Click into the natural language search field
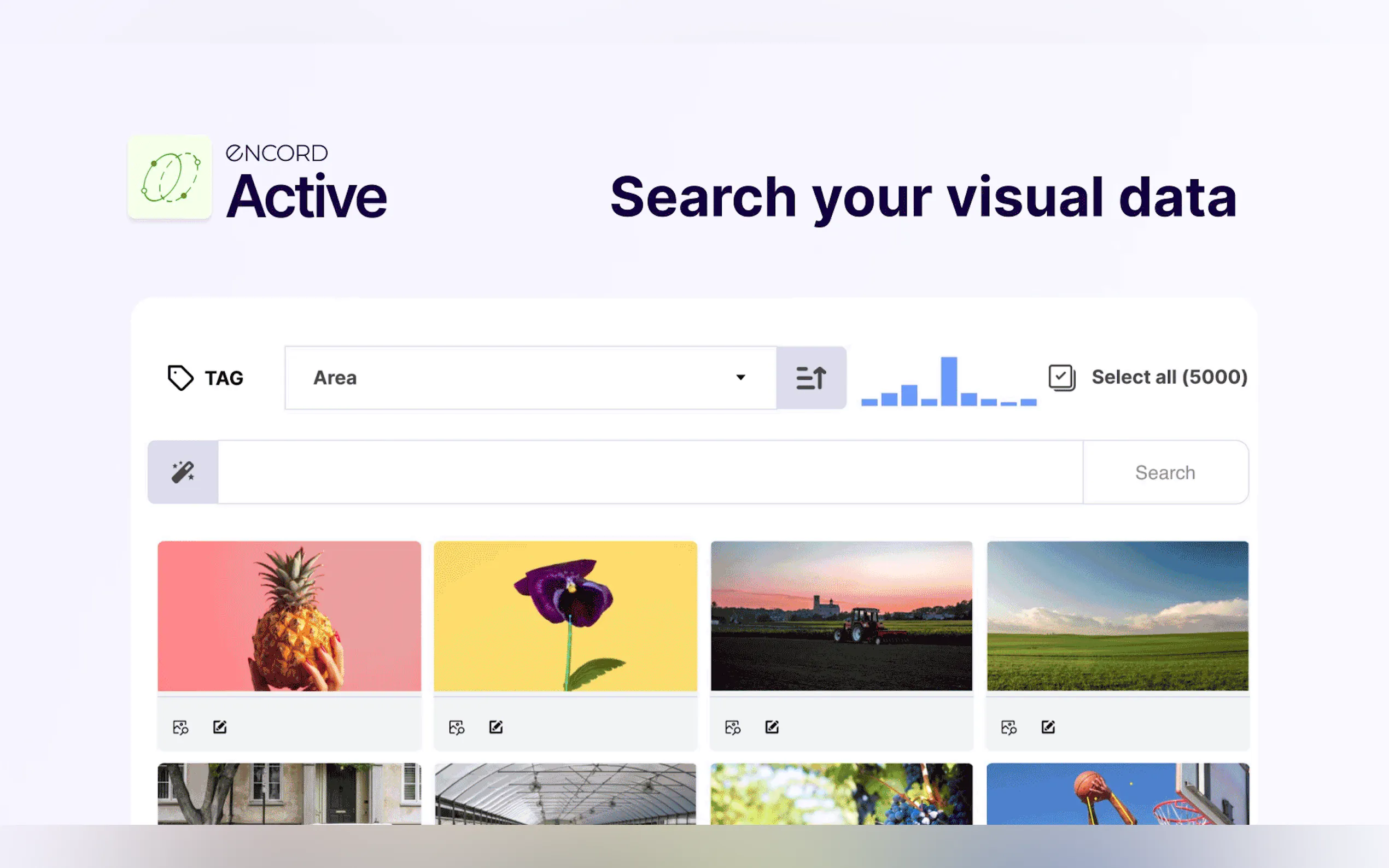The width and height of the screenshot is (1389, 868). (650, 472)
